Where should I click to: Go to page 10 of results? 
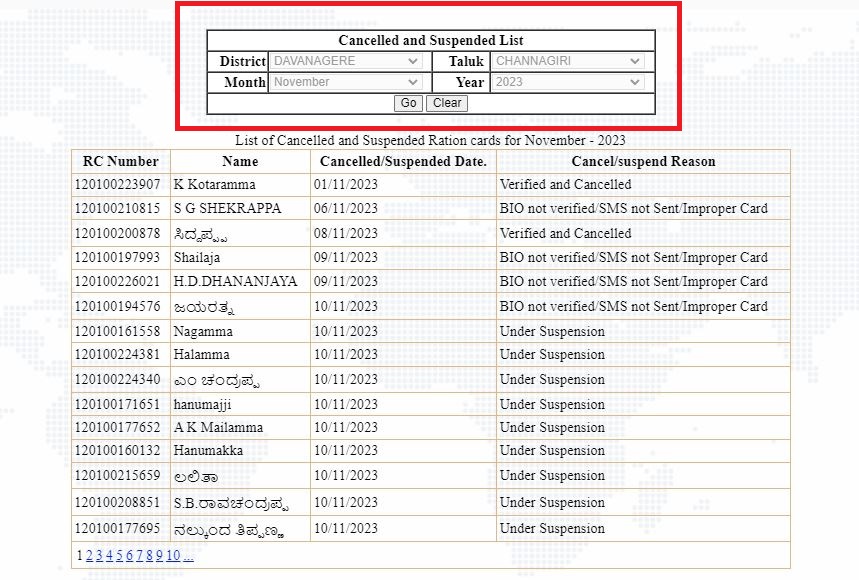173,555
